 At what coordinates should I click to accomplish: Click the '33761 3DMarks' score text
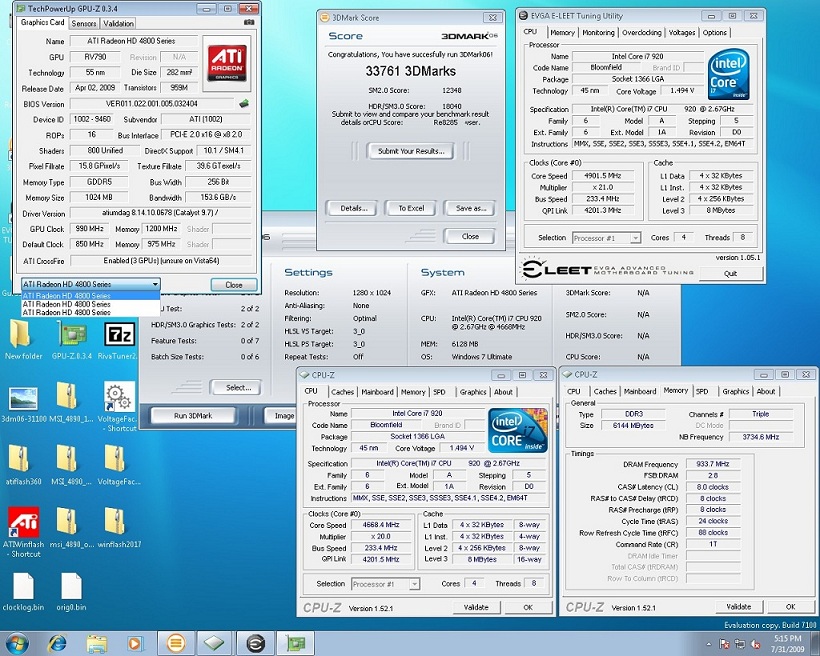point(411,71)
